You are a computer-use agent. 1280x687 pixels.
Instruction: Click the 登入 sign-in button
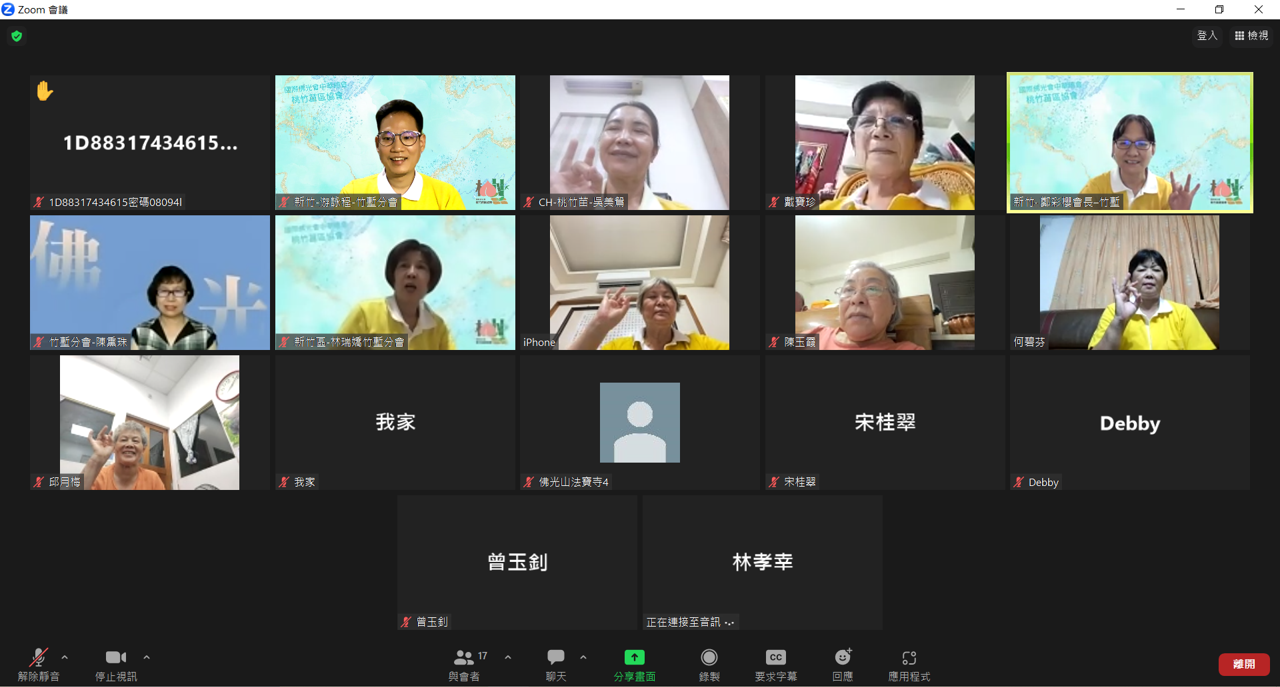pyautogui.click(x=1207, y=36)
